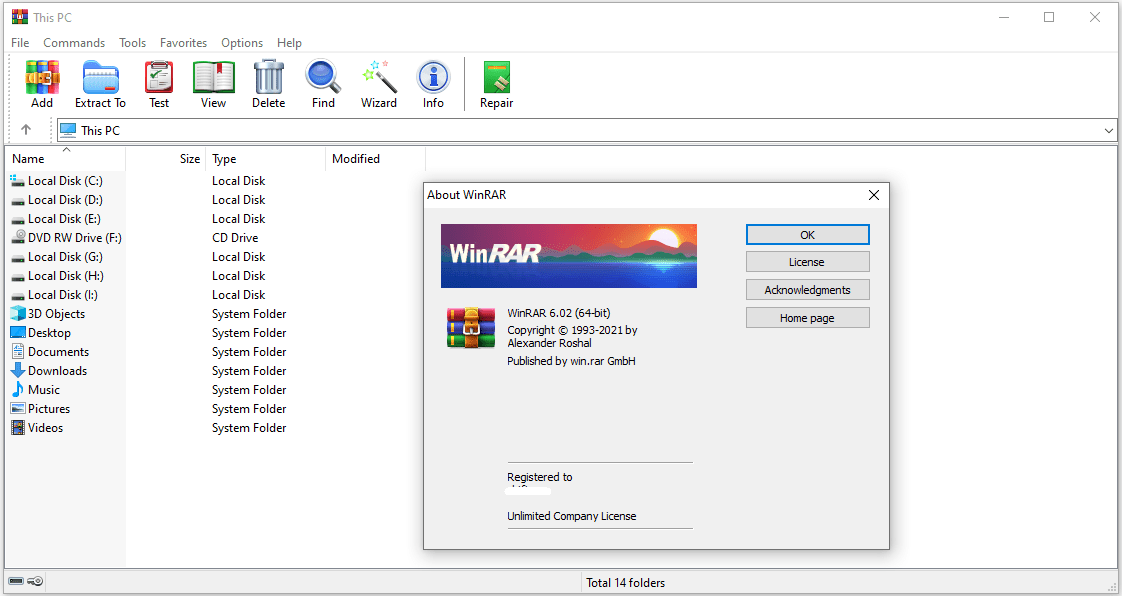Click the License button
Image resolution: width=1122 pixels, height=596 pixels.
tap(807, 262)
